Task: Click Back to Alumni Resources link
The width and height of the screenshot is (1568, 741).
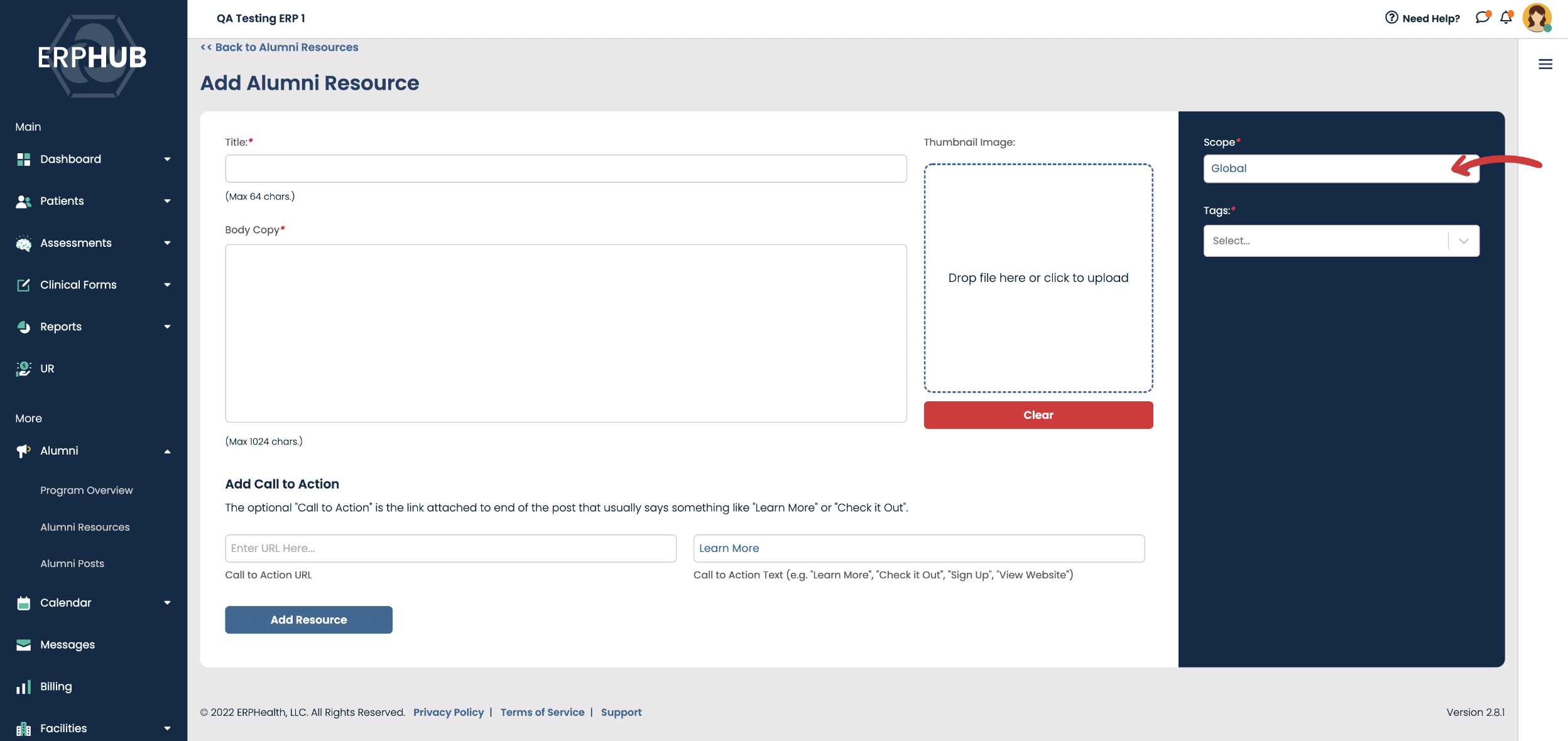Action: click(279, 48)
